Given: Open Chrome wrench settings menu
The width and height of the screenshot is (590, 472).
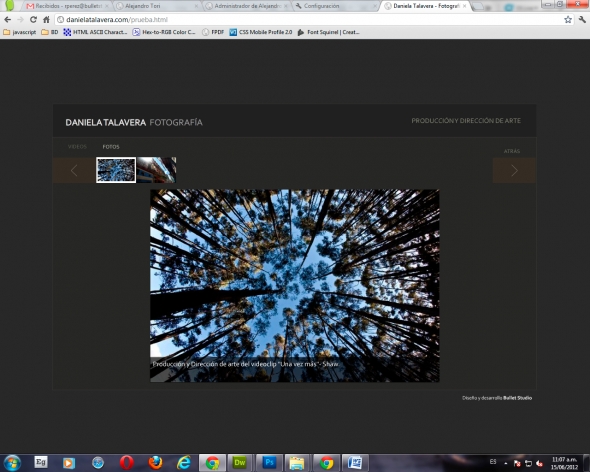Looking at the screenshot, I should click(x=582, y=20).
